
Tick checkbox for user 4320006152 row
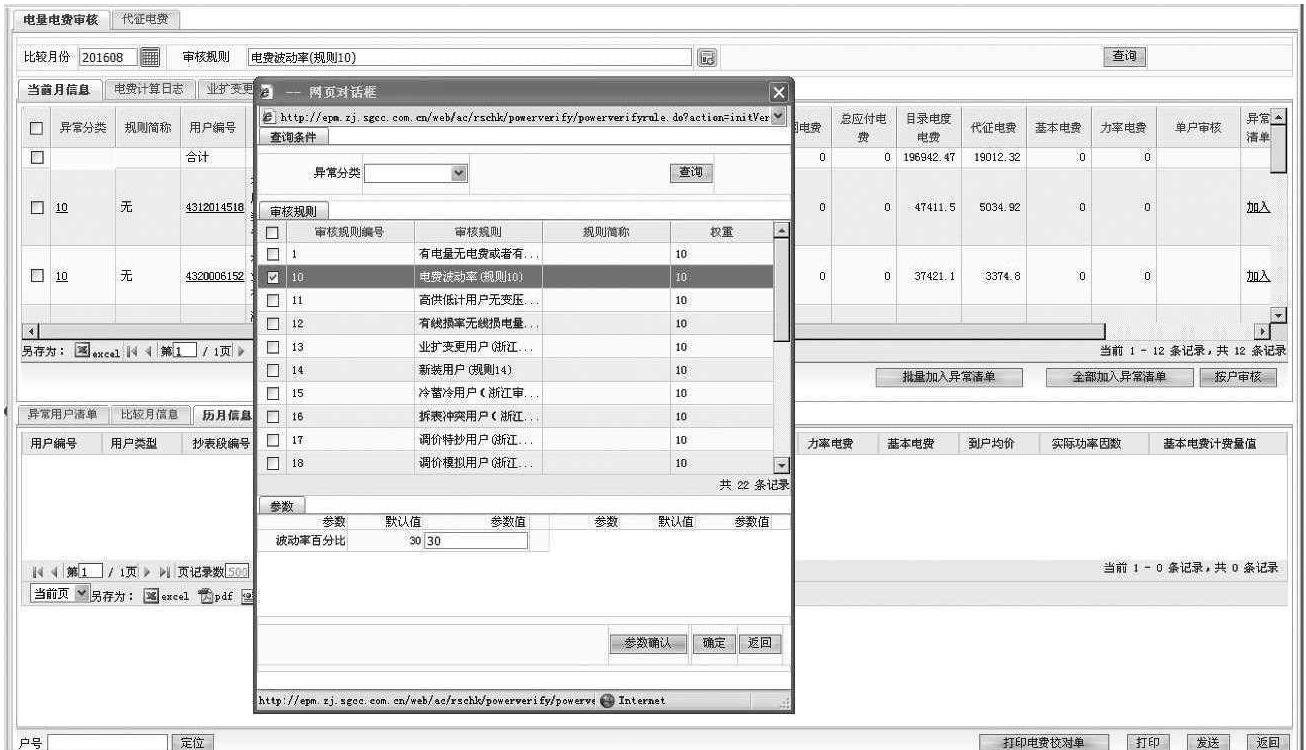(x=37, y=275)
